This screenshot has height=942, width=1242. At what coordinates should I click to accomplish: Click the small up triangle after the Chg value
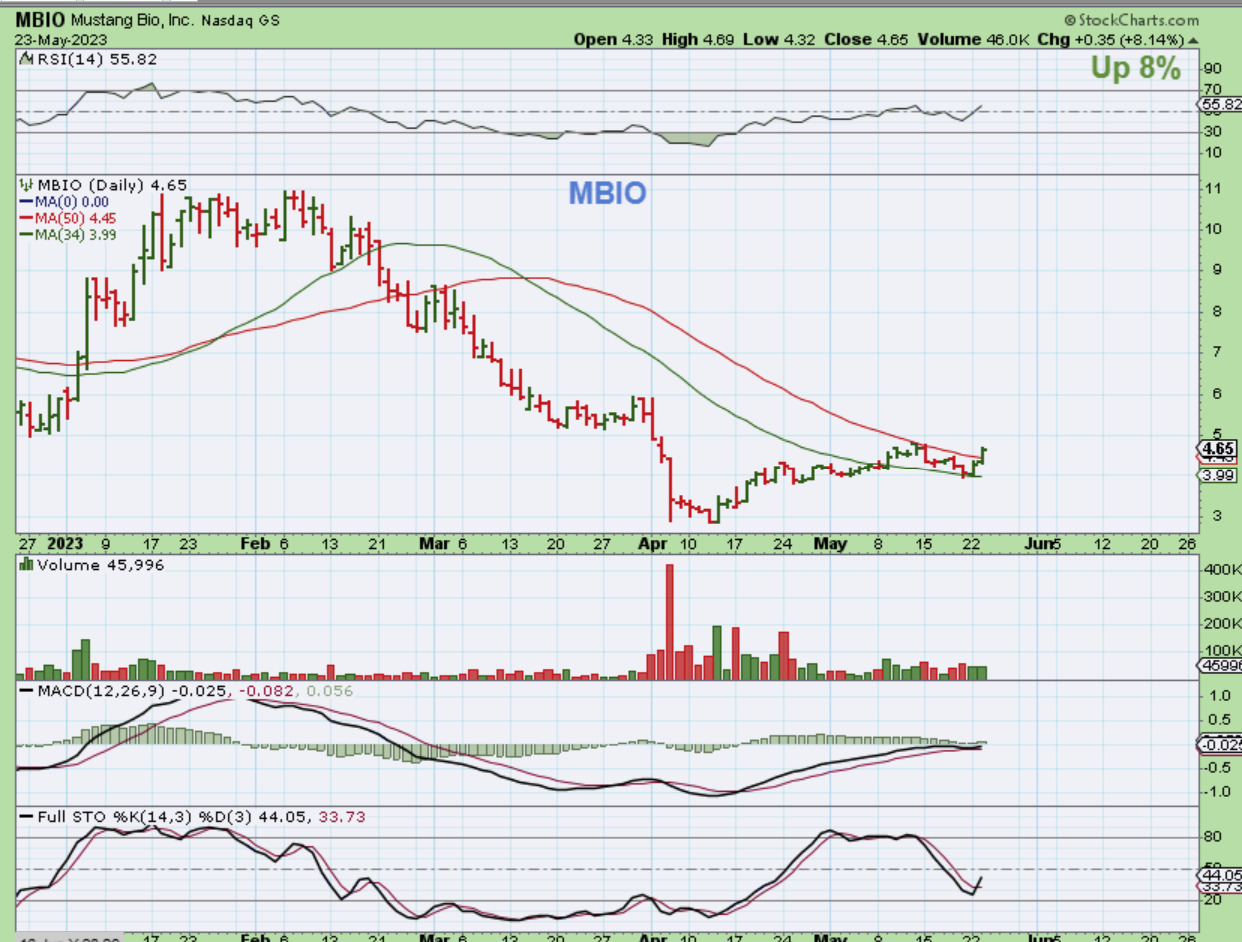click(1191, 40)
